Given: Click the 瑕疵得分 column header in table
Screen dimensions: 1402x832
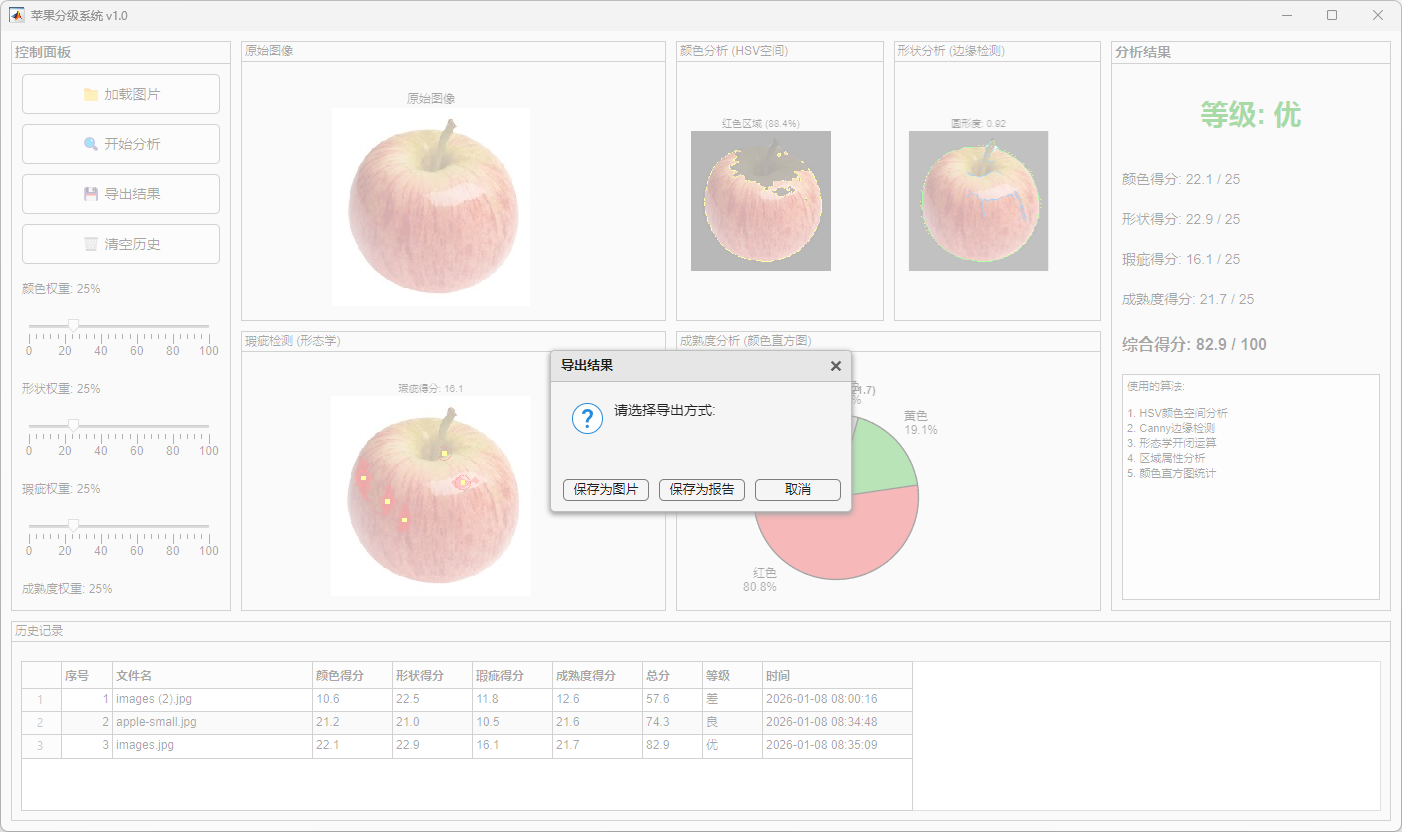Looking at the screenshot, I should click(x=512, y=676).
